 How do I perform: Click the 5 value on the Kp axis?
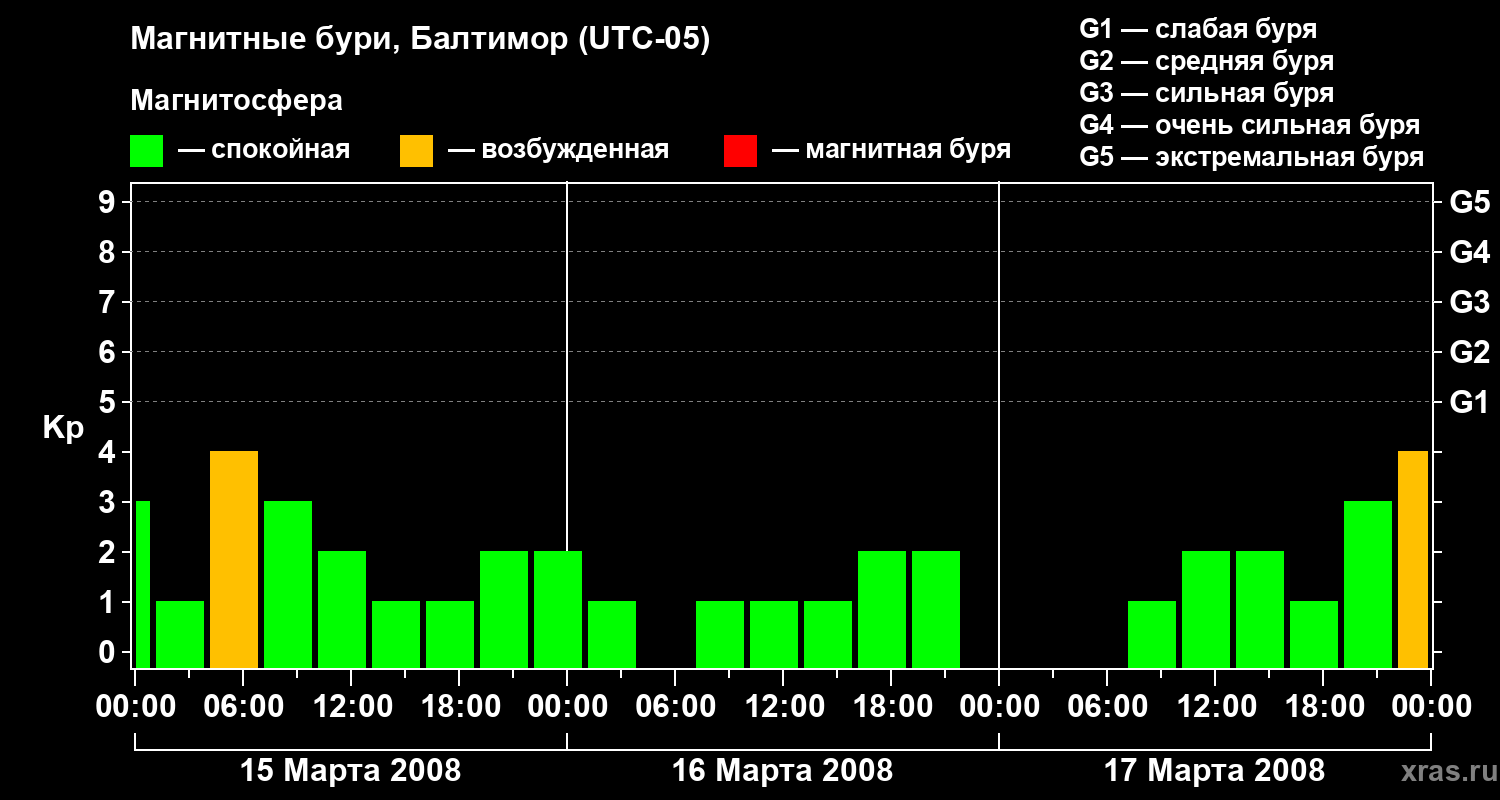coord(108,402)
